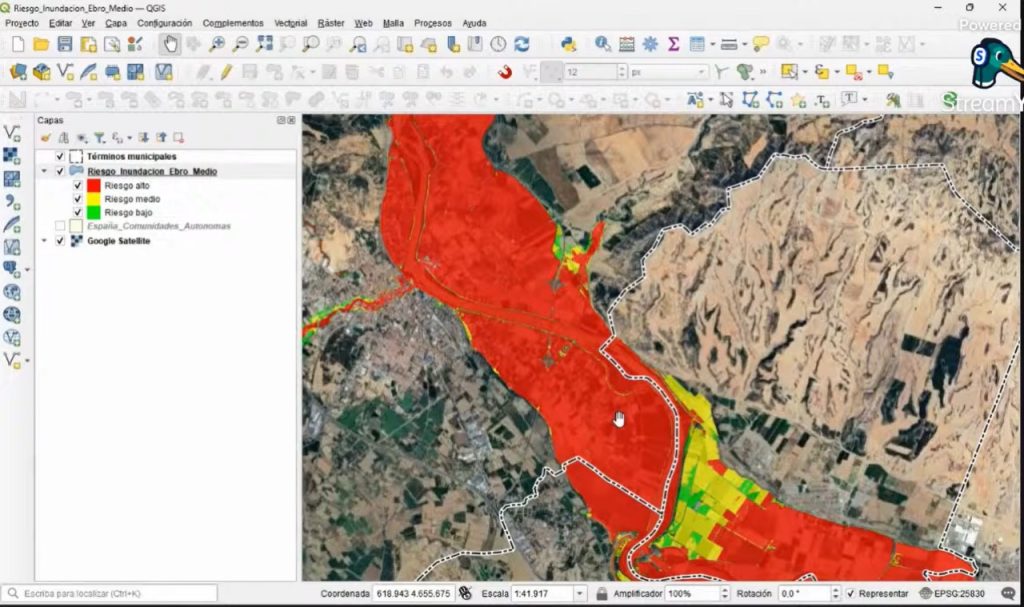Select Google Satellite layer name

click(119, 241)
